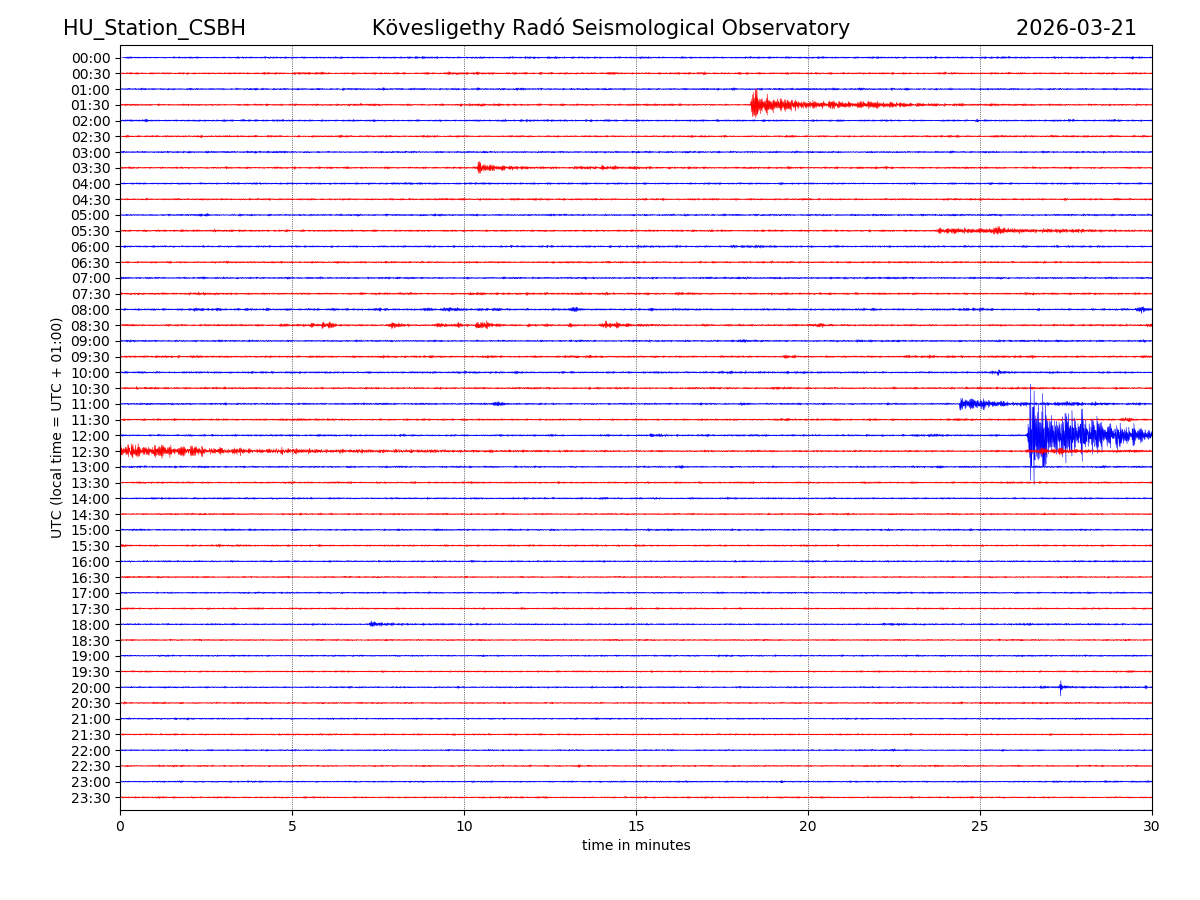Select the 23:30 trace time label
Screen dimensions: 1200x900
click(x=90, y=798)
